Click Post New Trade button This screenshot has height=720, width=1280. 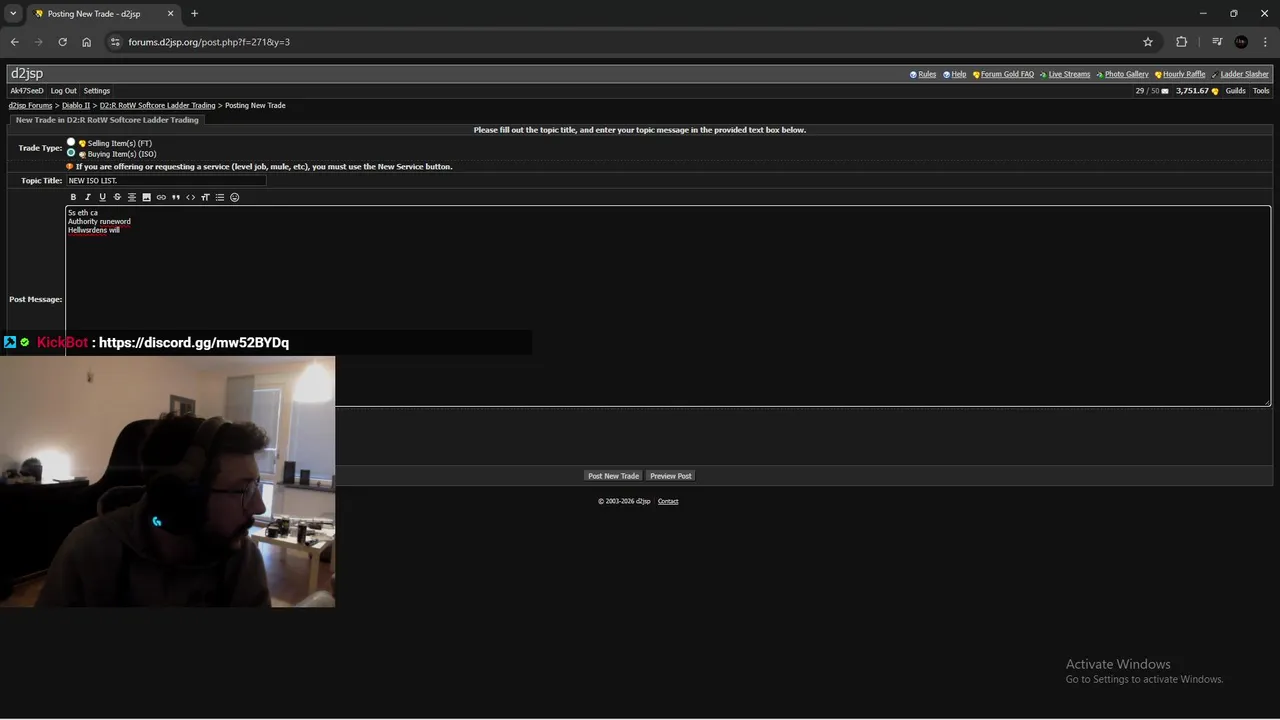[613, 476]
